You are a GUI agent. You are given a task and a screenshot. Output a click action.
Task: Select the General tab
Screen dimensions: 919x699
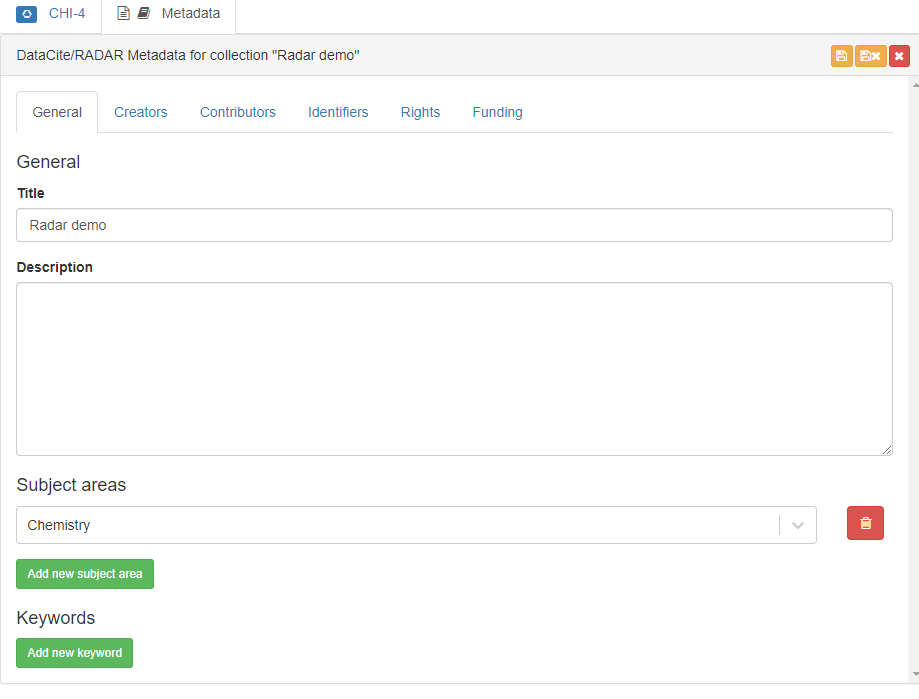(57, 112)
